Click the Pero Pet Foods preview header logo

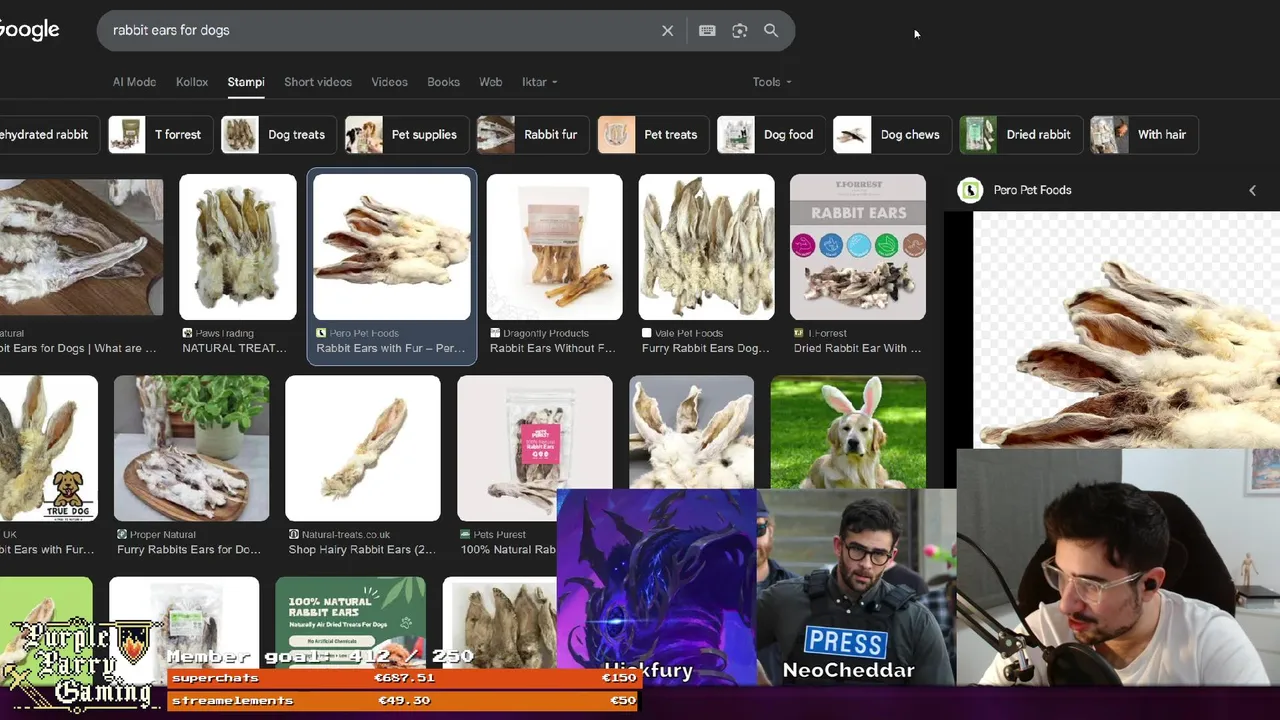[970, 190]
